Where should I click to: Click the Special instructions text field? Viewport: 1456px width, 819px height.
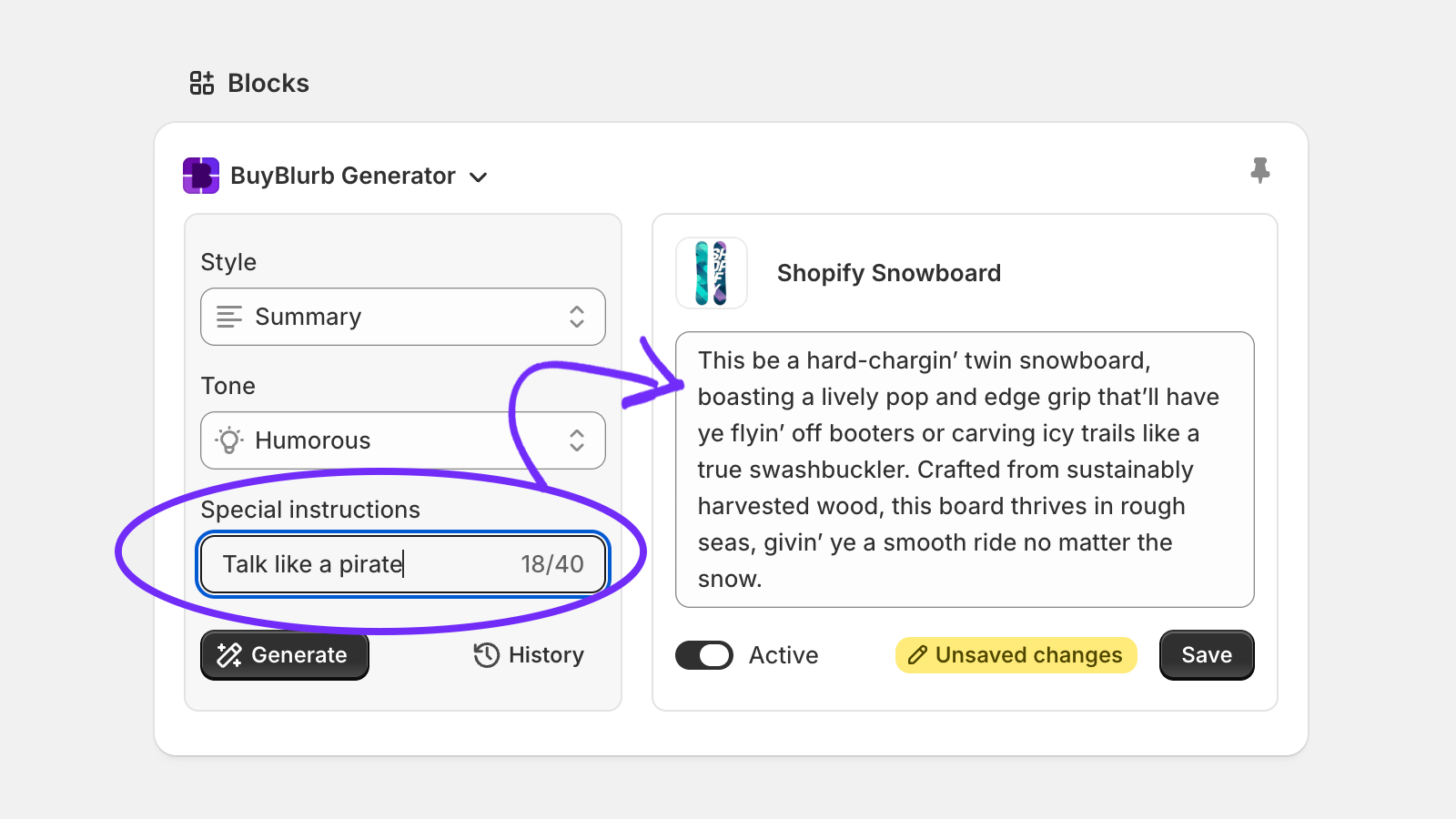[364, 564]
